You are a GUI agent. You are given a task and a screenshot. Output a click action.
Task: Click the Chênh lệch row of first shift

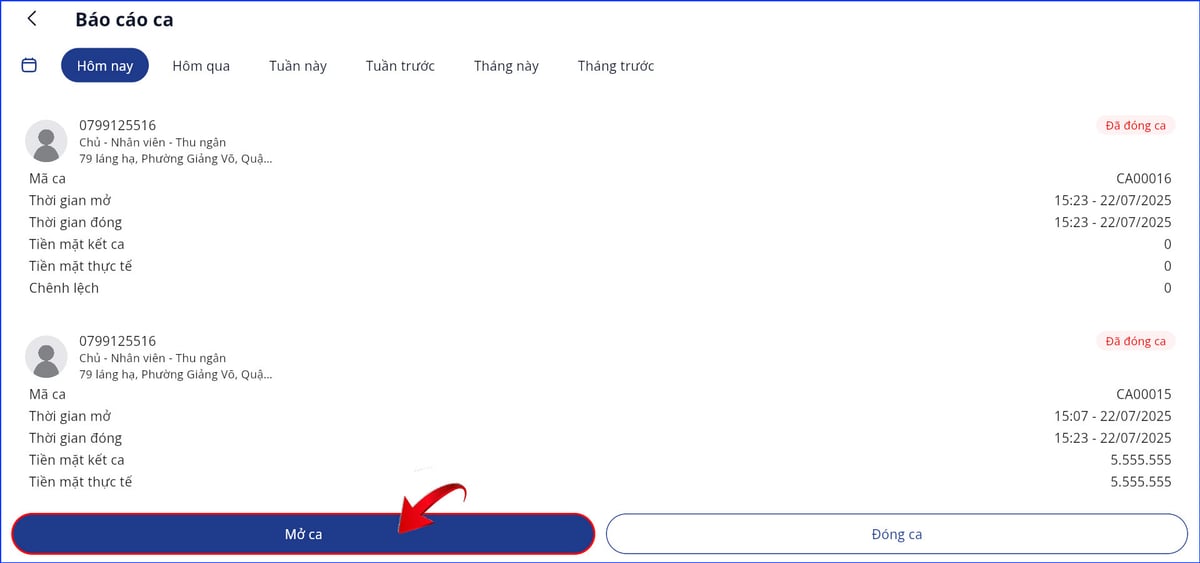click(64, 288)
